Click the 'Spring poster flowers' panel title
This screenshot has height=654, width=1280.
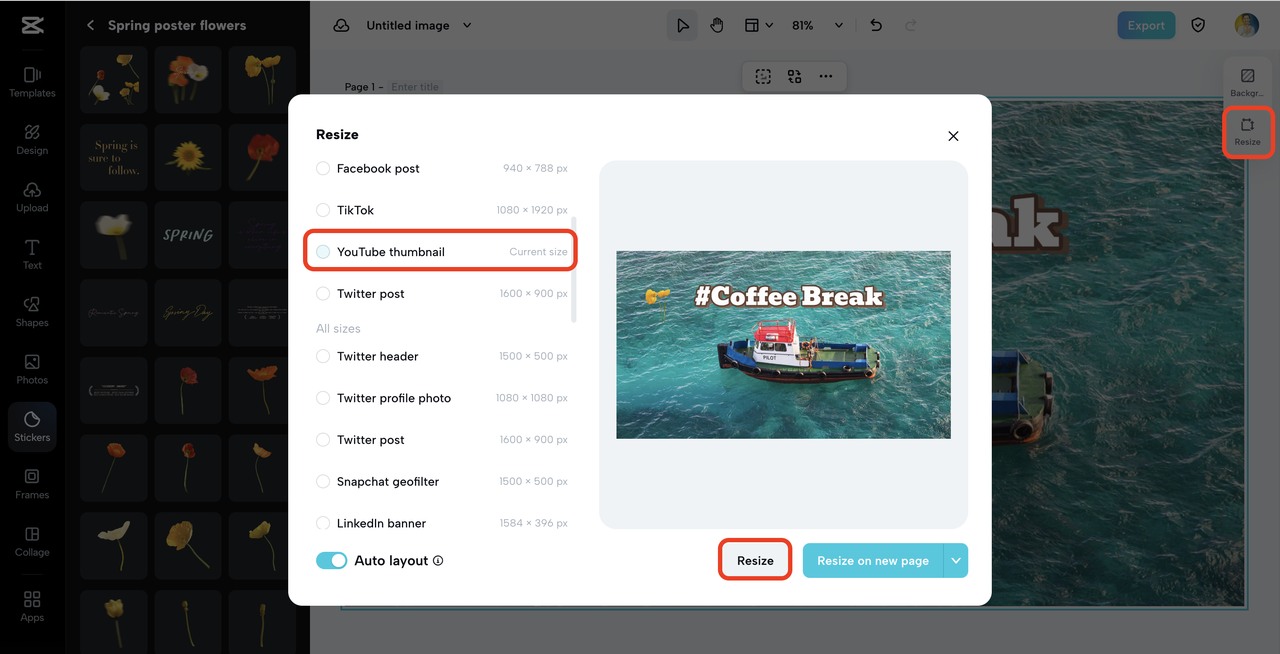tap(177, 25)
